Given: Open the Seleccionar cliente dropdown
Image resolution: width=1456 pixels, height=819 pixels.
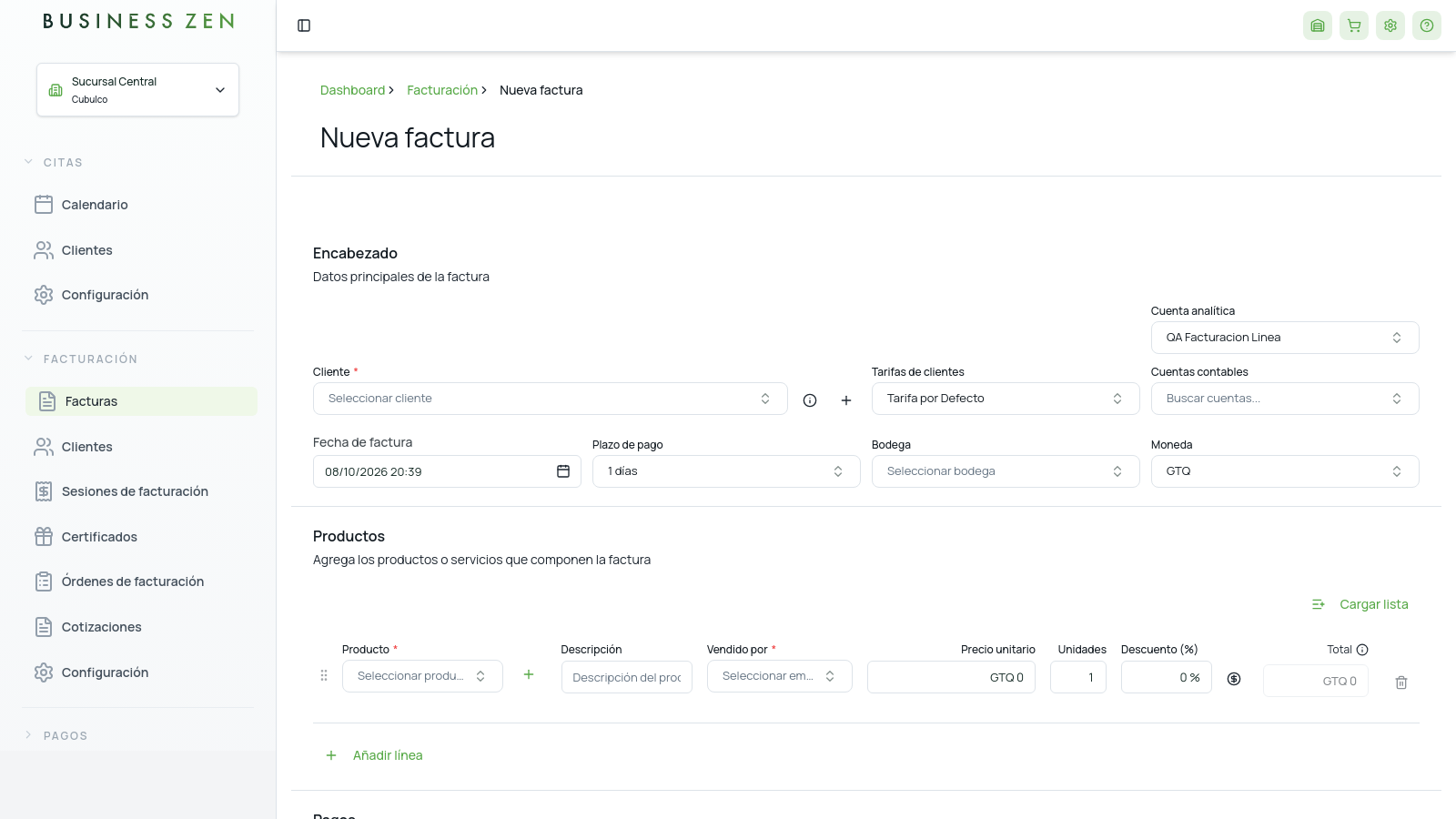Looking at the screenshot, I should pyautogui.click(x=550, y=399).
